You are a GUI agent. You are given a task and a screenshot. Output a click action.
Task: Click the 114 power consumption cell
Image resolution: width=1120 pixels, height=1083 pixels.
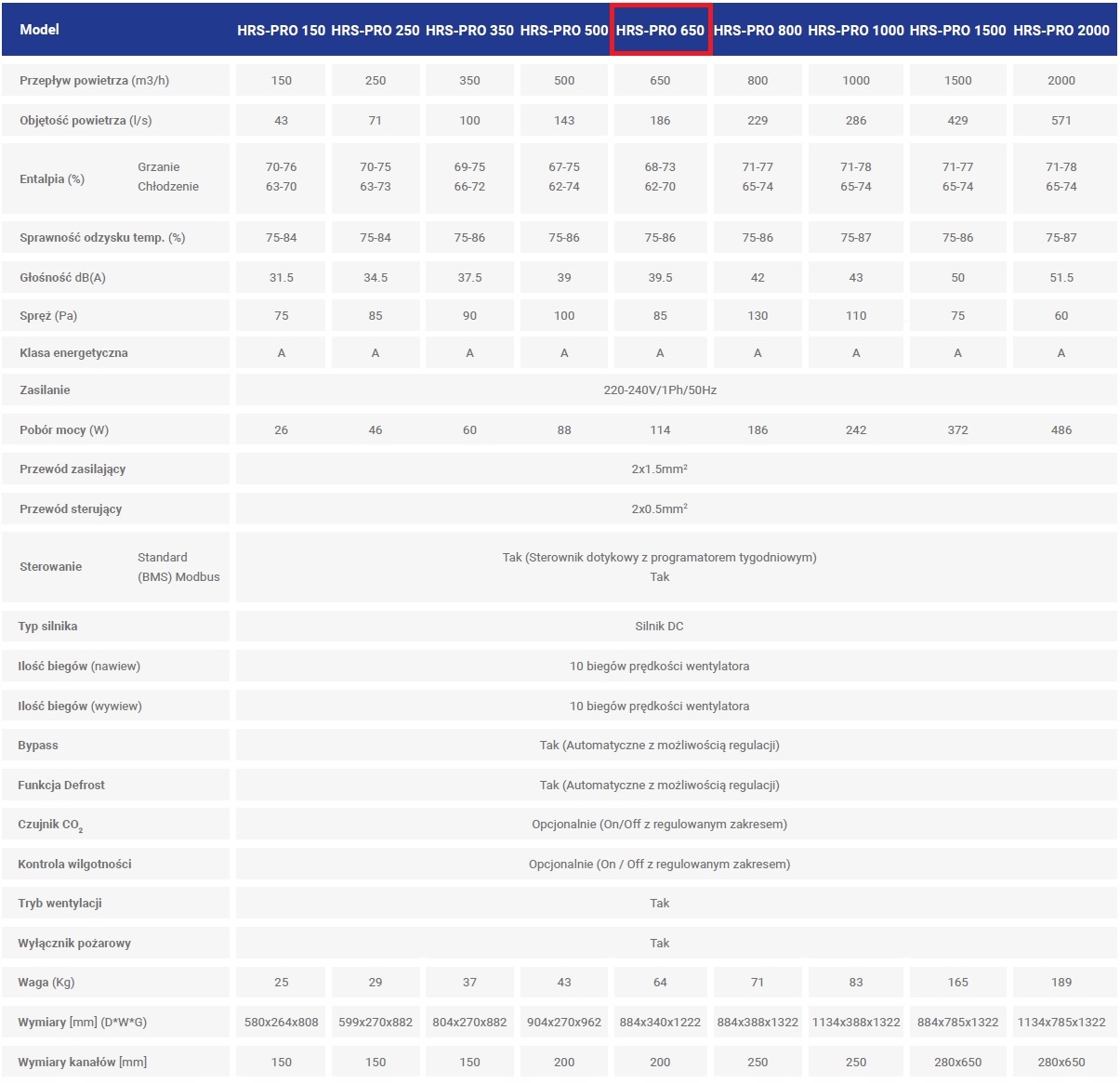(660, 430)
